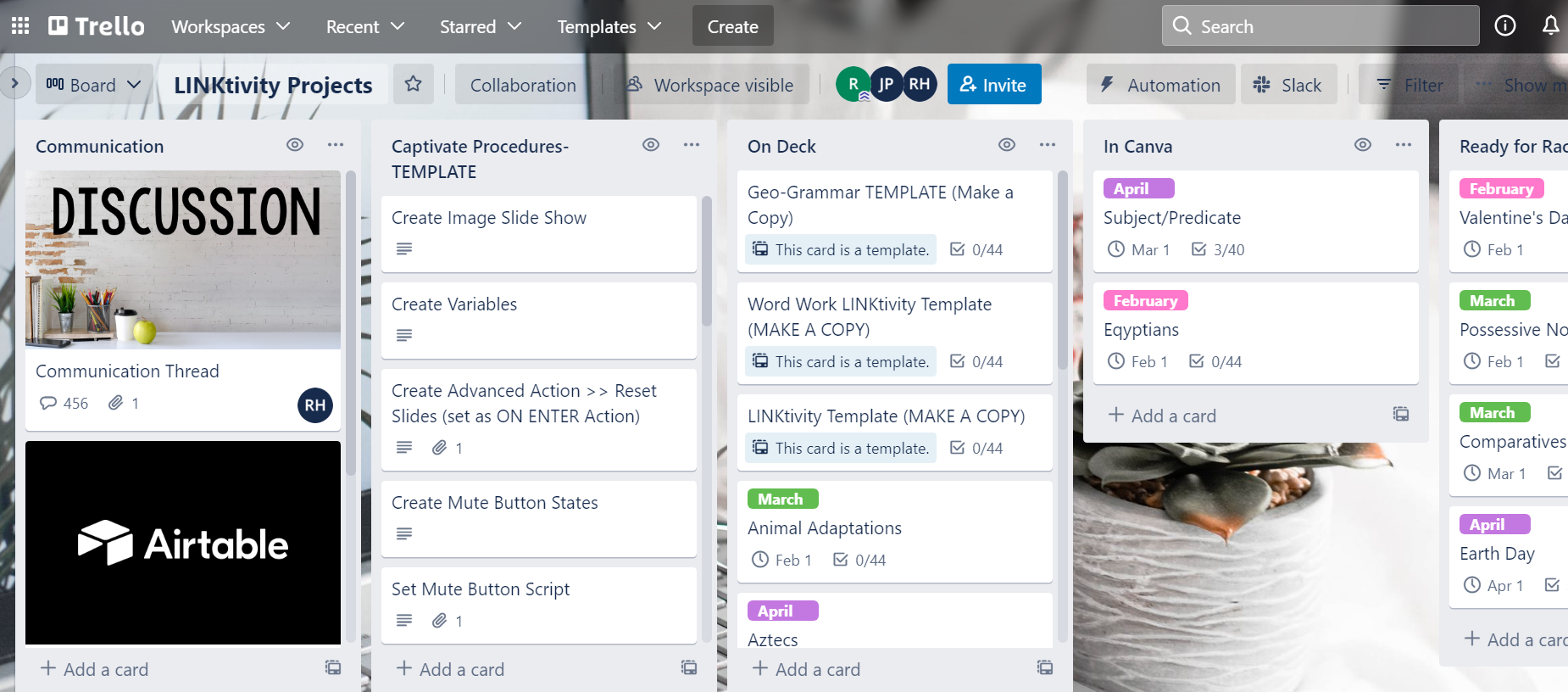The image size is (1568, 692).
Task: Open In Canva list actions menu
Action: click(1404, 145)
